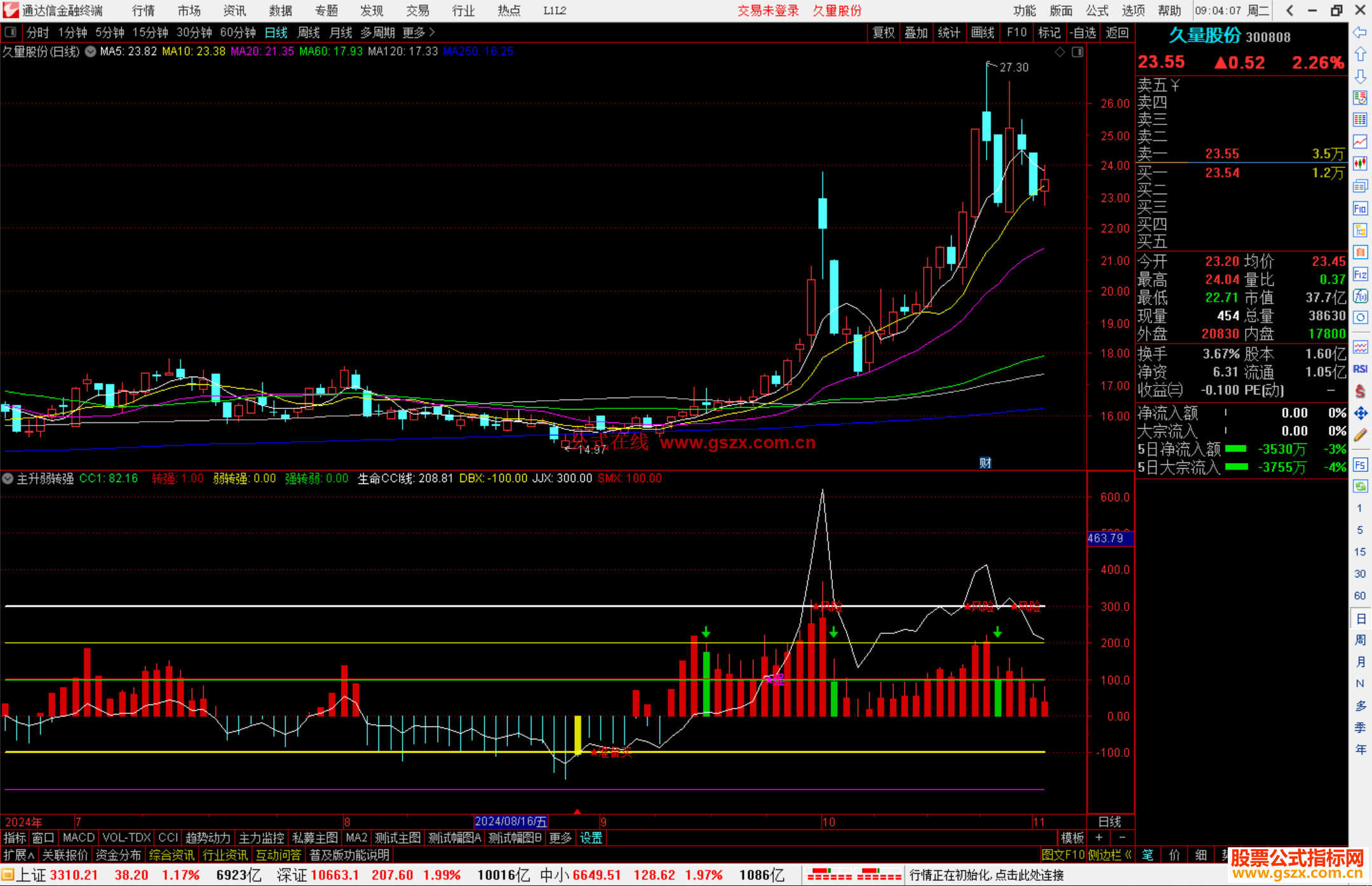The width and height of the screenshot is (1372, 886).
Task: Open the F10 company info icon
Action: click(x=1360, y=208)
